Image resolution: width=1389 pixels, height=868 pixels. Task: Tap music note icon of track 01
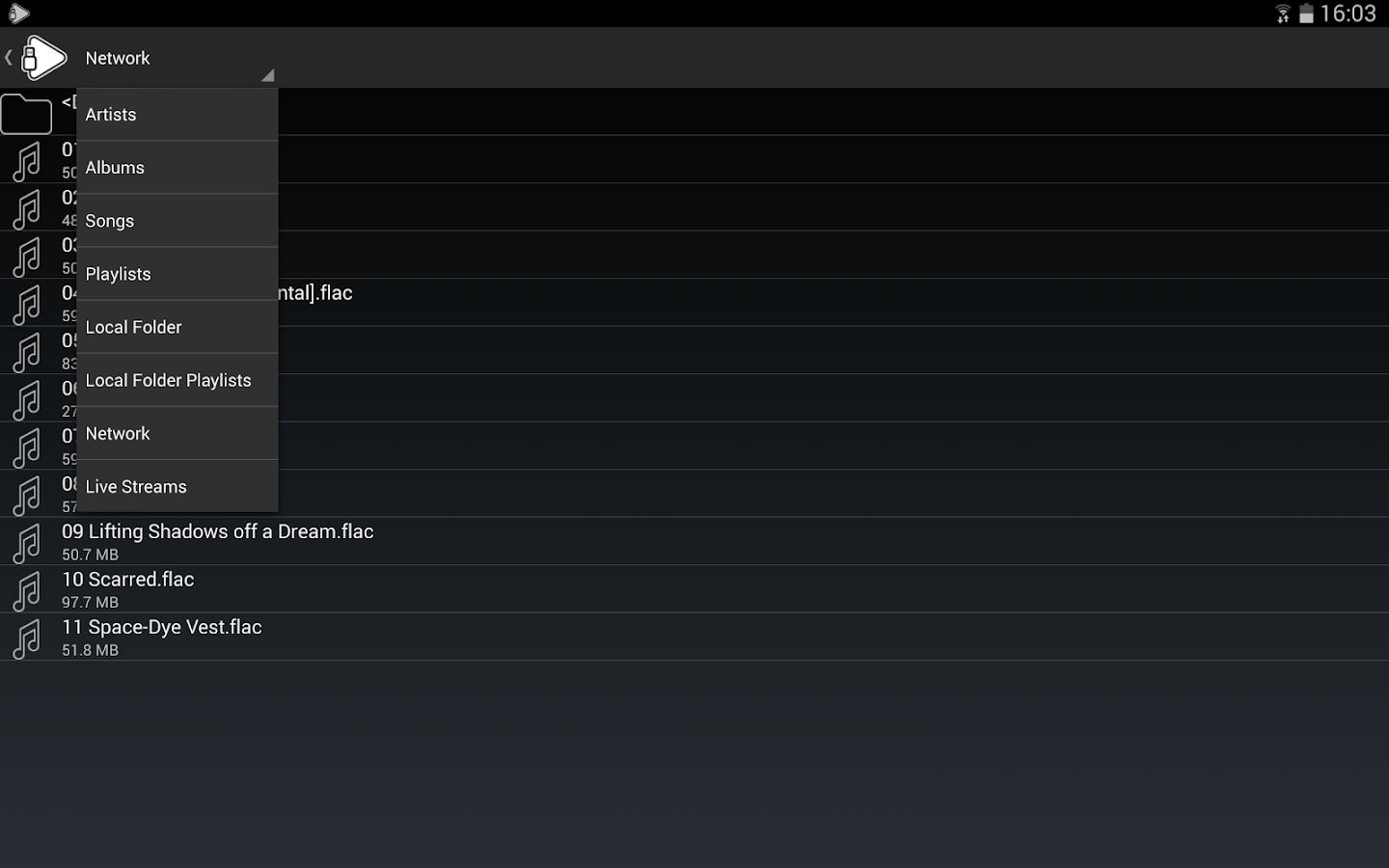tap(26, 161)
